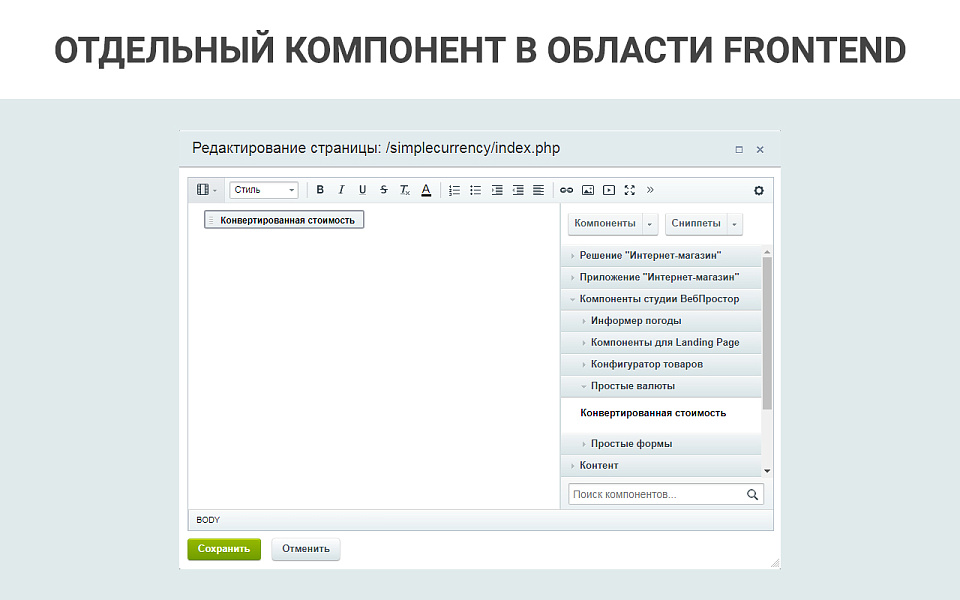Open the Стиль style dropdown
The image size is (960, 600).
pos(264,190)
